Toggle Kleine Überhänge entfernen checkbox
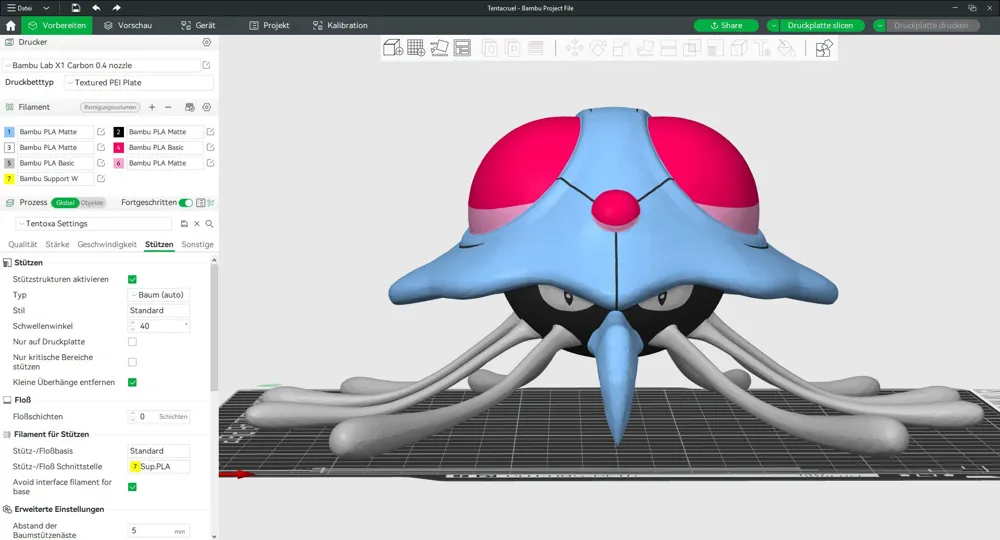 click(132, 383)
